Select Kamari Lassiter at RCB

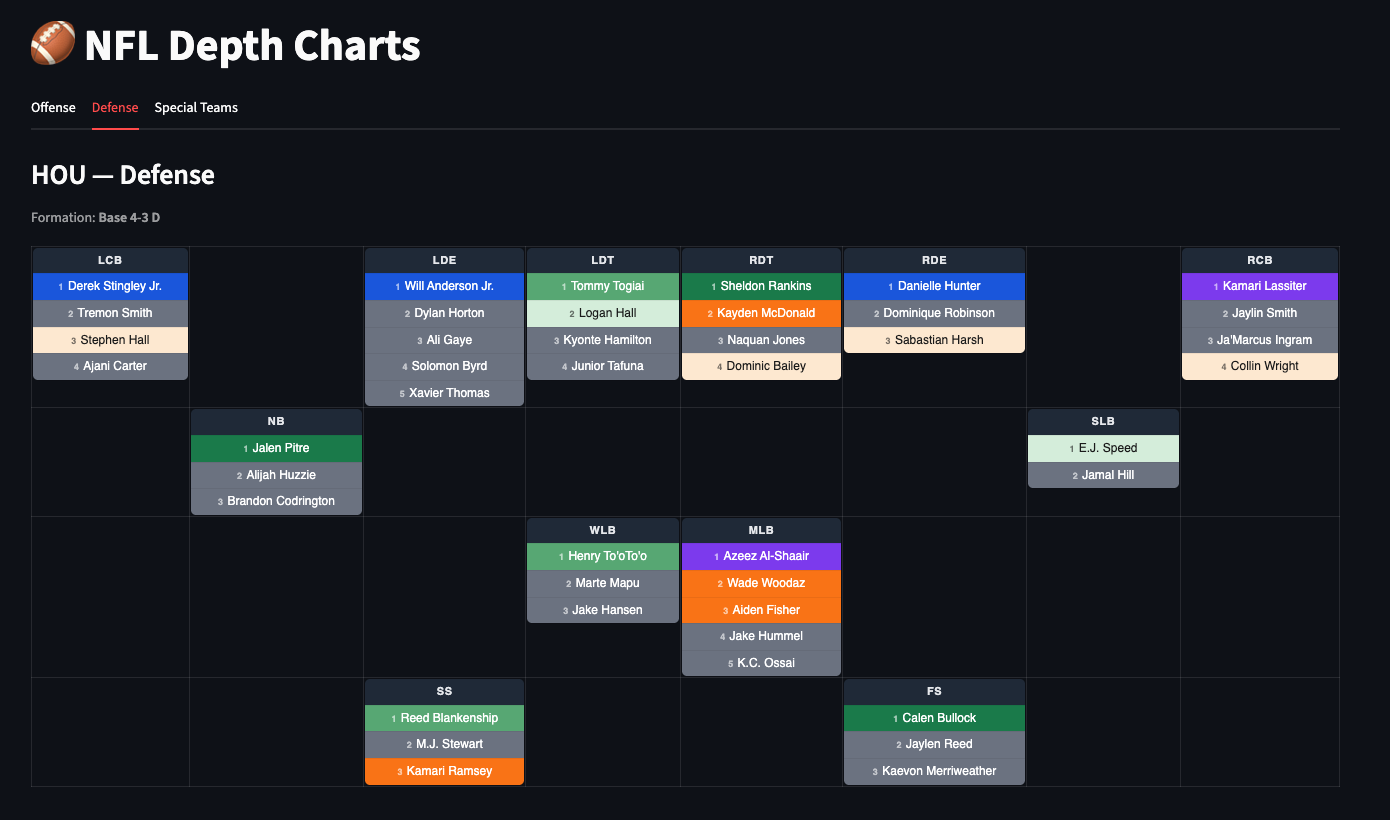[x=1260, y=286]
